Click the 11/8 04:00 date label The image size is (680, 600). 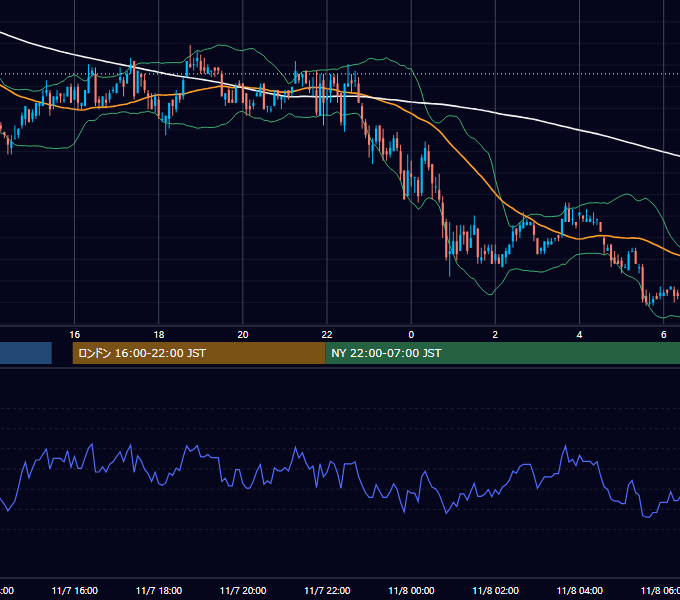coord(579,590)
